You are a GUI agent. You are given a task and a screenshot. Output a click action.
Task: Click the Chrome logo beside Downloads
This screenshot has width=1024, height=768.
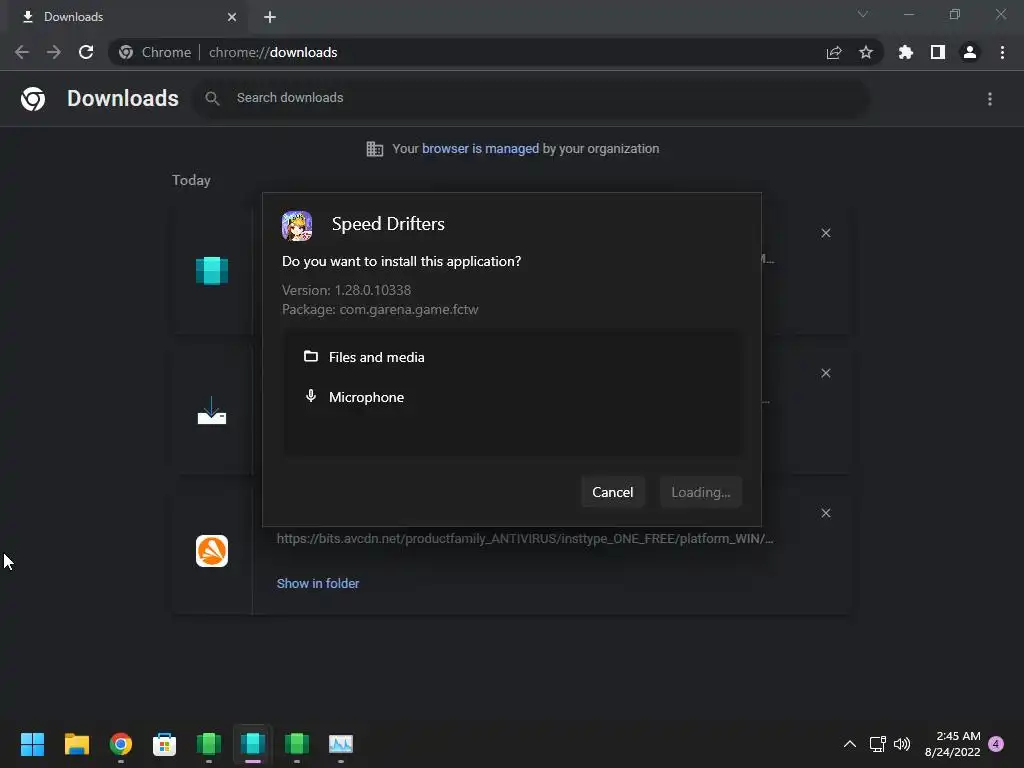(33, 99)
